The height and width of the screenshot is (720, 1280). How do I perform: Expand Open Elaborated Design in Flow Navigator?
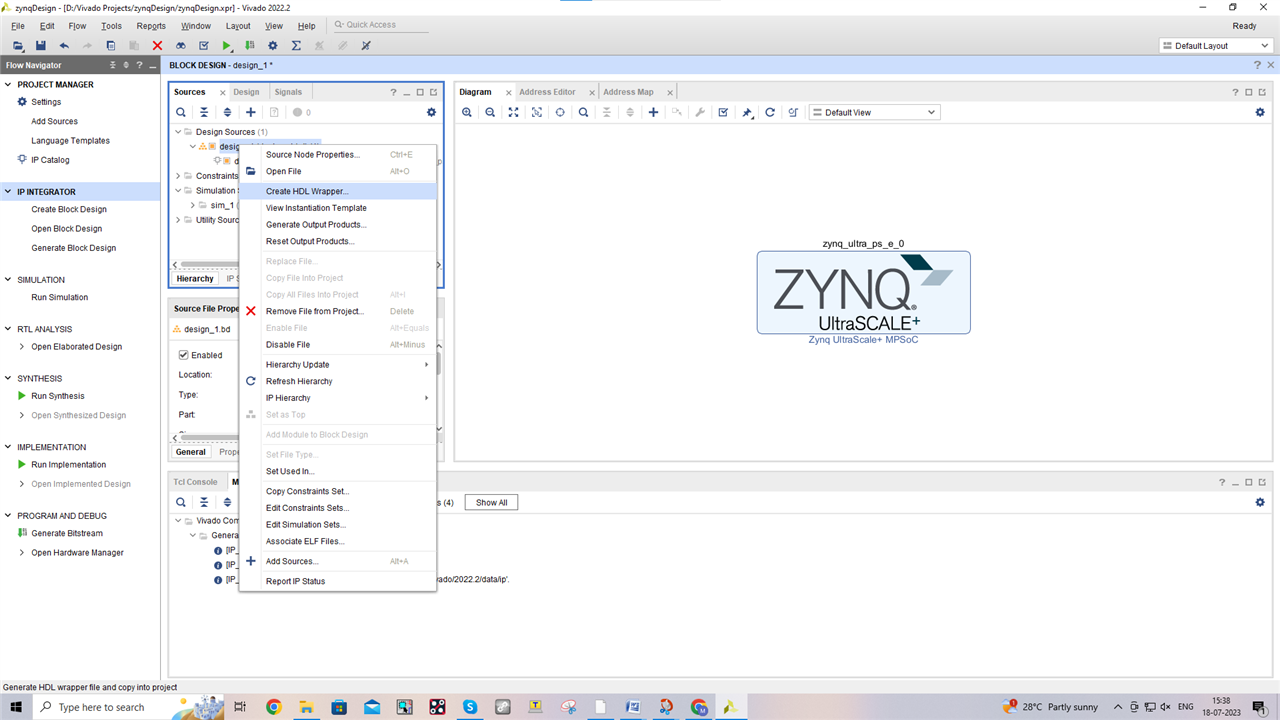(x=22, y=347)
